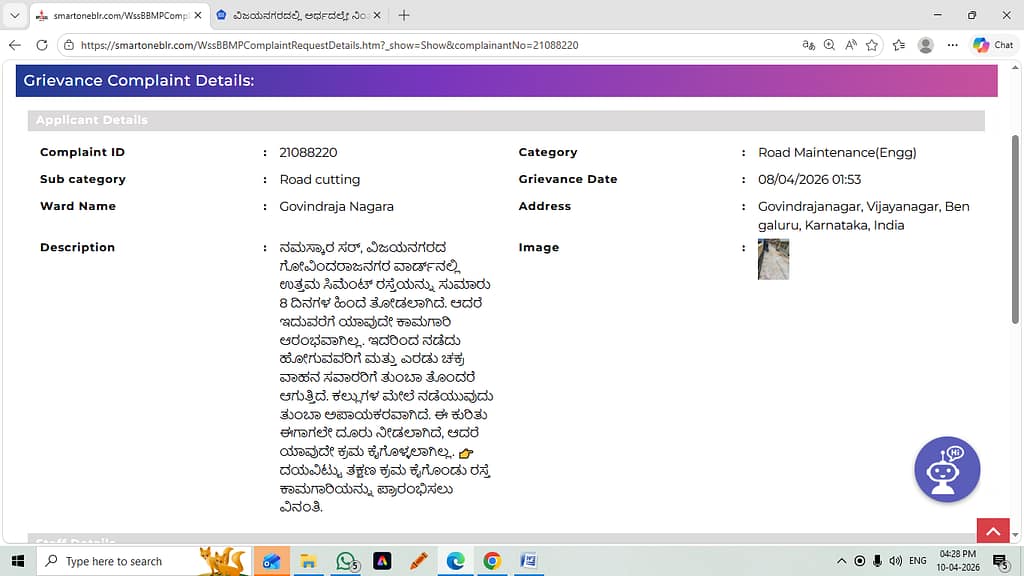
Task: Open the Settings and more ellipsis menu
Action: 952,45
